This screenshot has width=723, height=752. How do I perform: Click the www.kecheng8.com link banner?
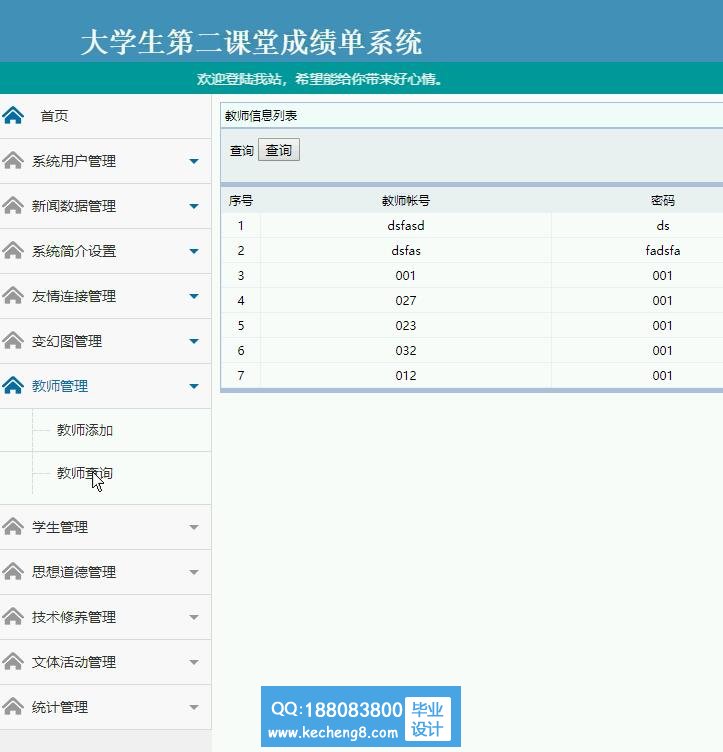click(x=333, y=732)
